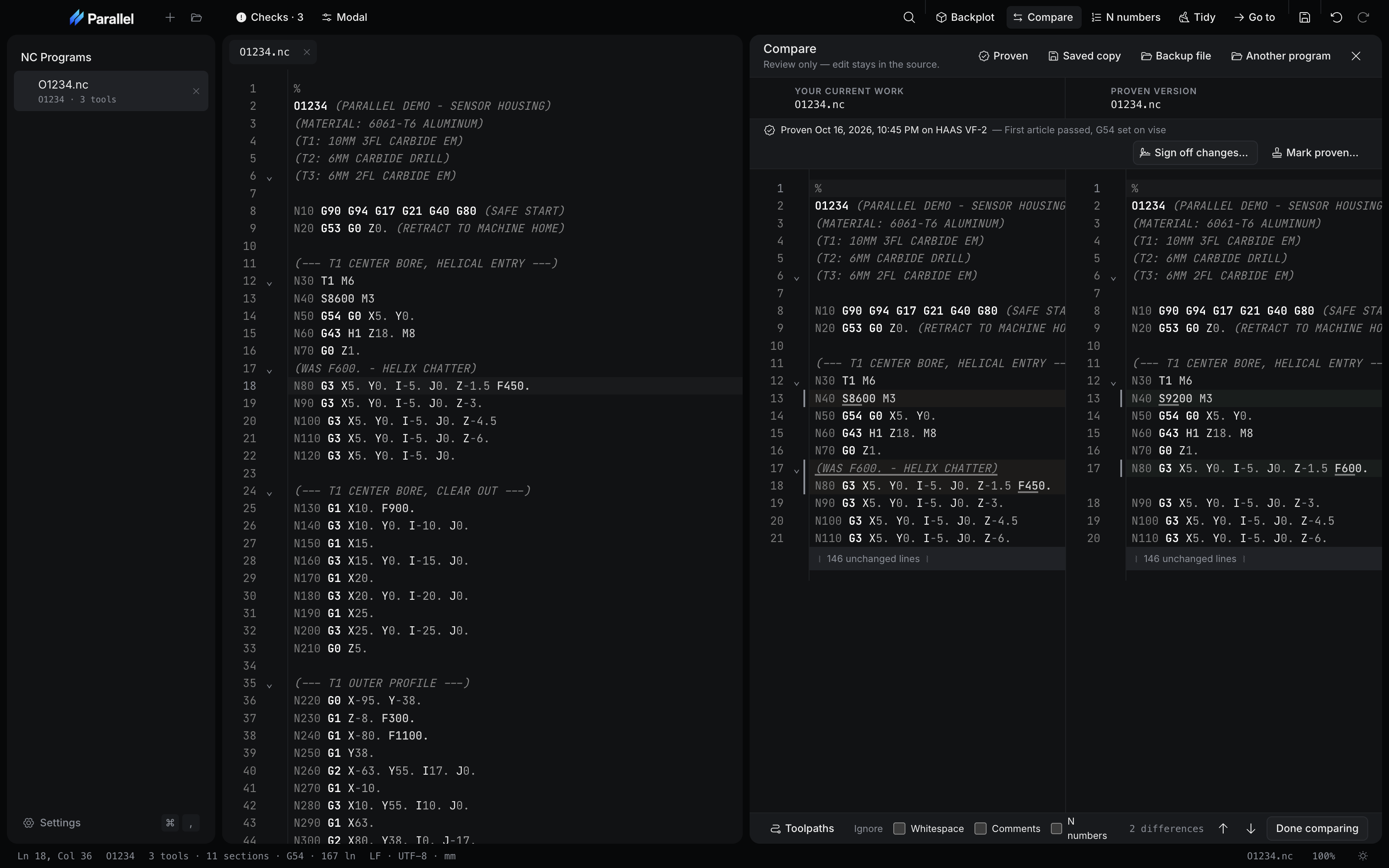Compare against Another program
This screenshot has height=868, width=1389.
coord(1281,56)
